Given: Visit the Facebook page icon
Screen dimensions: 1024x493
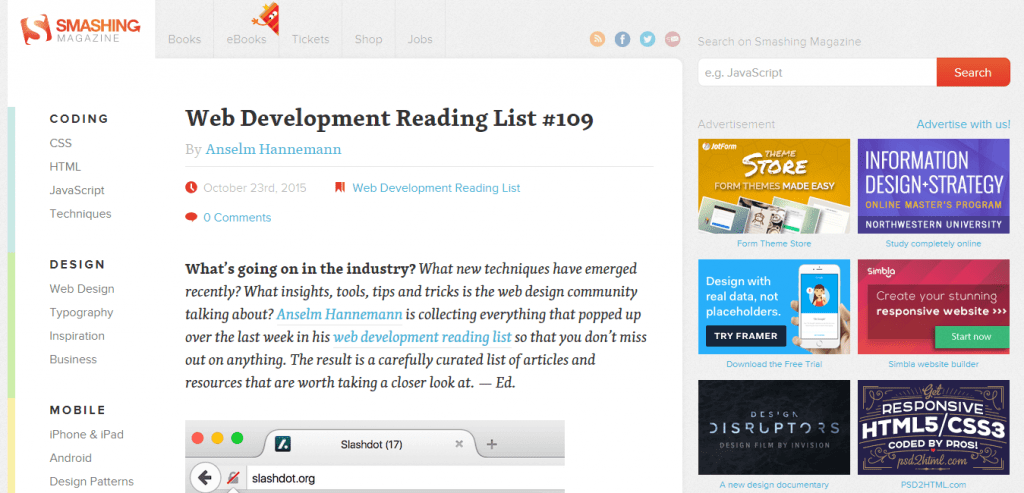Looking at the screenshot, I should click(622, 39).
